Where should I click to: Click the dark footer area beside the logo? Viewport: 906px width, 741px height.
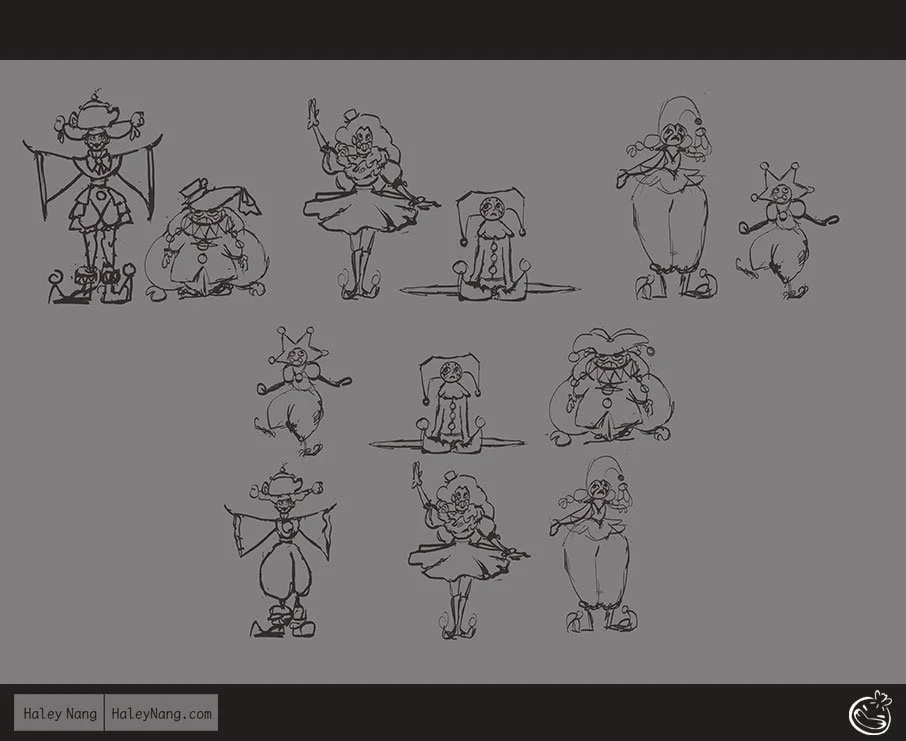[x=500, y=715]
